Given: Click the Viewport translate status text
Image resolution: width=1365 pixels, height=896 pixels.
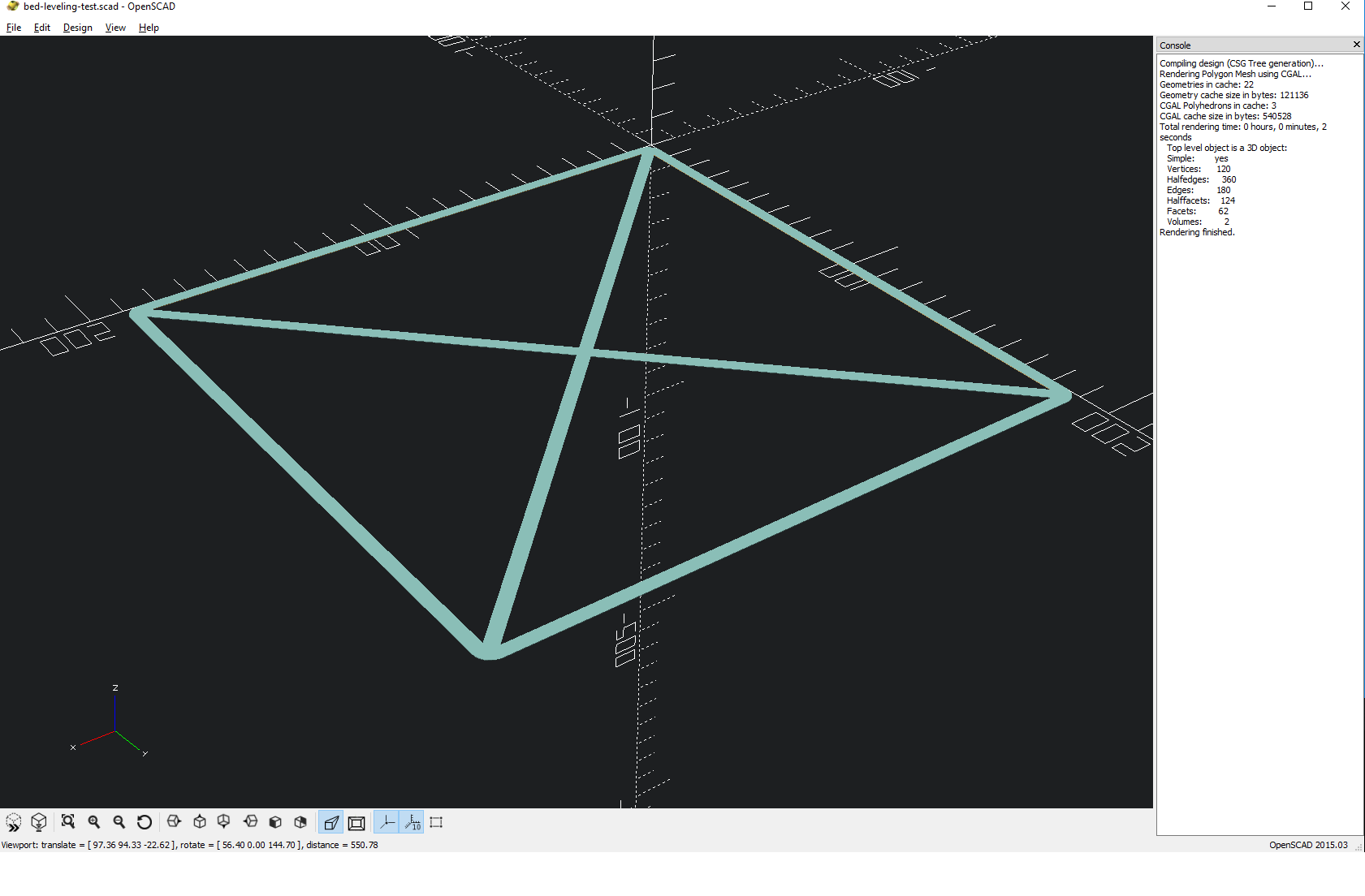Looking at the screenshot, I should point(190,845).
